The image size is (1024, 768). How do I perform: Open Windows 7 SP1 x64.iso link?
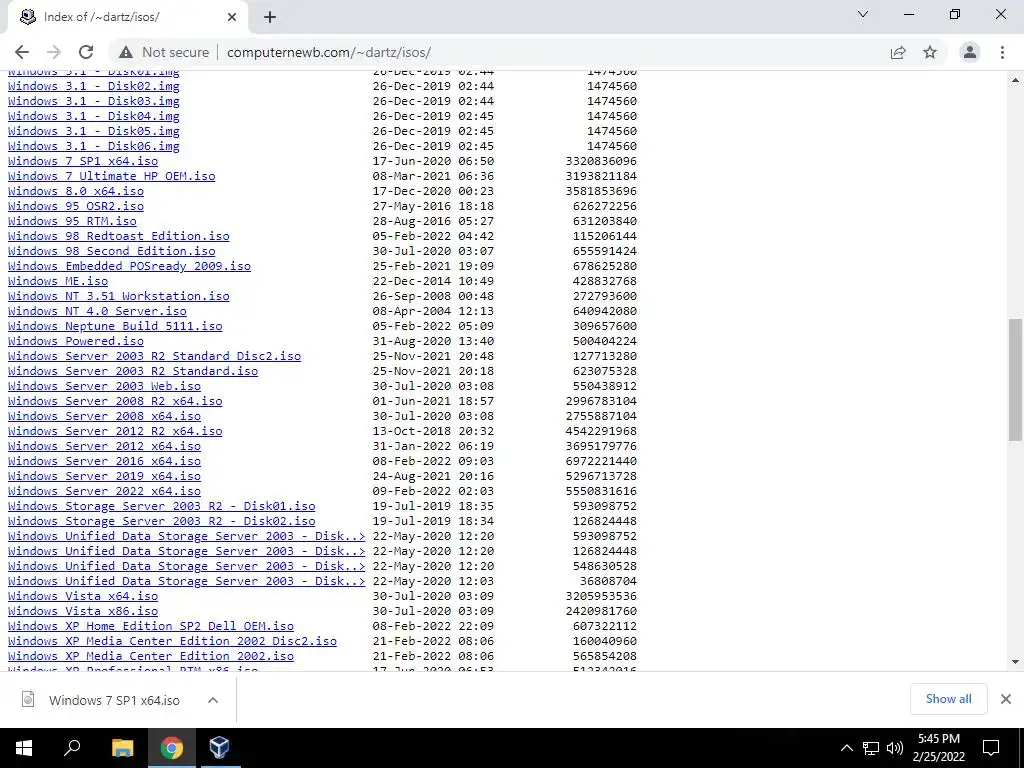83,161
